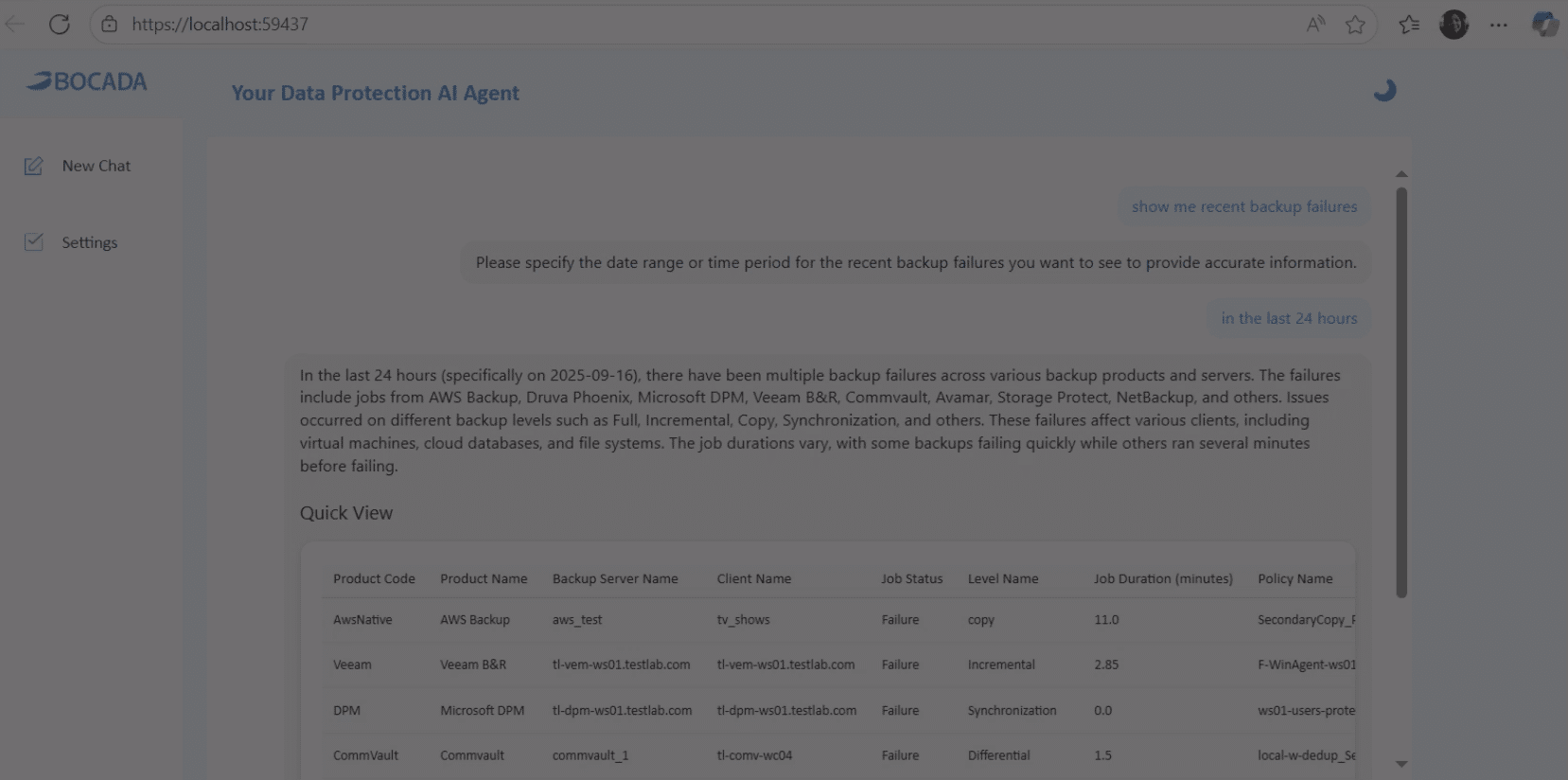Add this page to favorites star
The height and width of the screenshot is (780, 1568).
coord(1355,25)
